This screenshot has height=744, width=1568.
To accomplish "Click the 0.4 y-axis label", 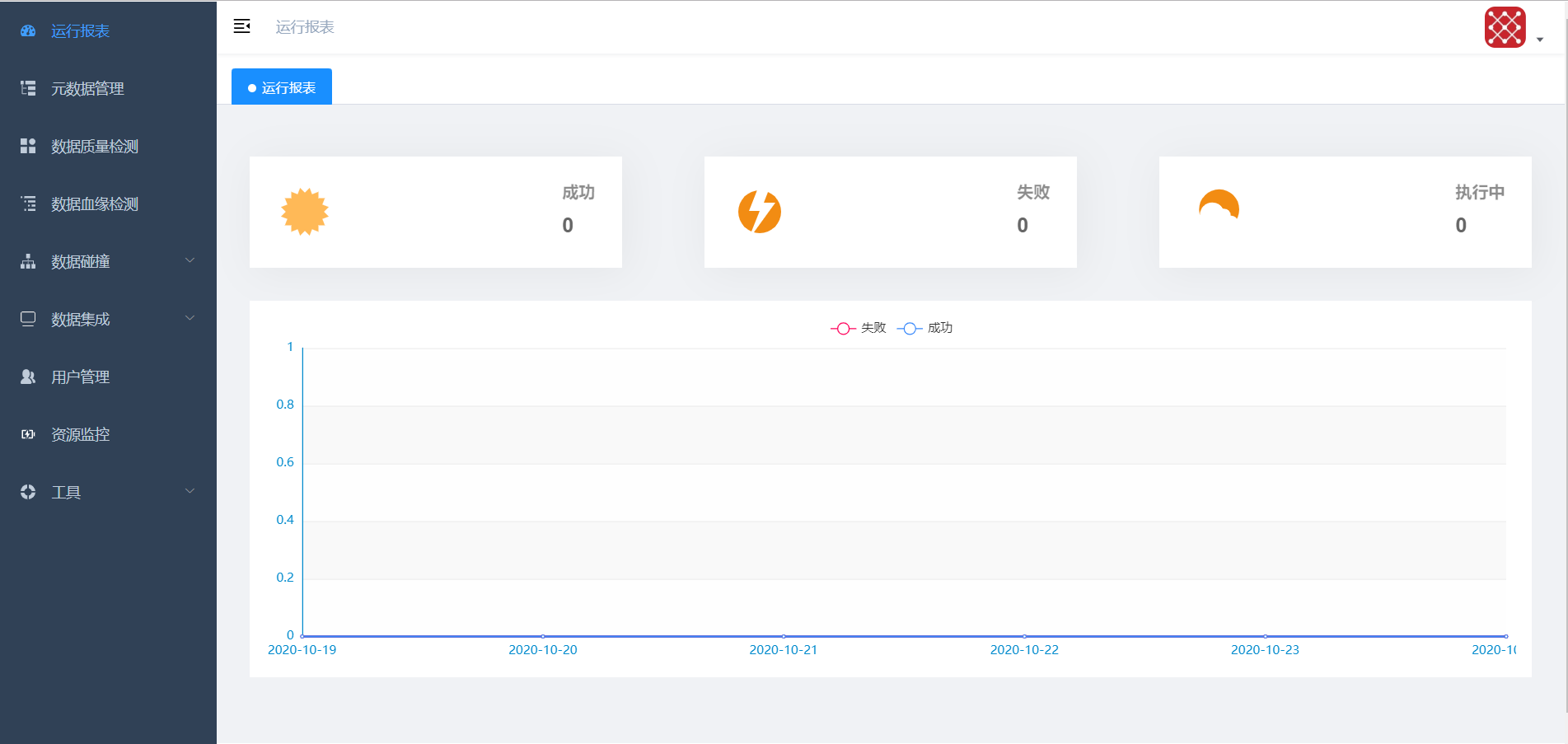I will coord(285,520).
